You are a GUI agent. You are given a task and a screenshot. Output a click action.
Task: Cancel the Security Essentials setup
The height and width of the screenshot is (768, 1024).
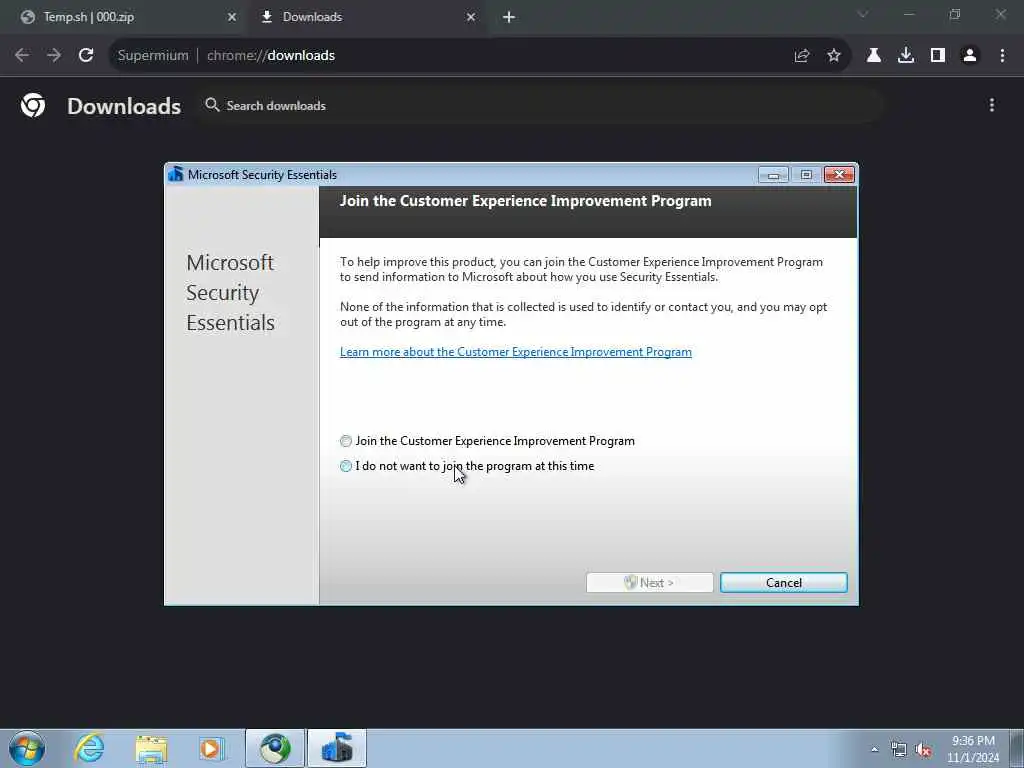coord(784,583)
